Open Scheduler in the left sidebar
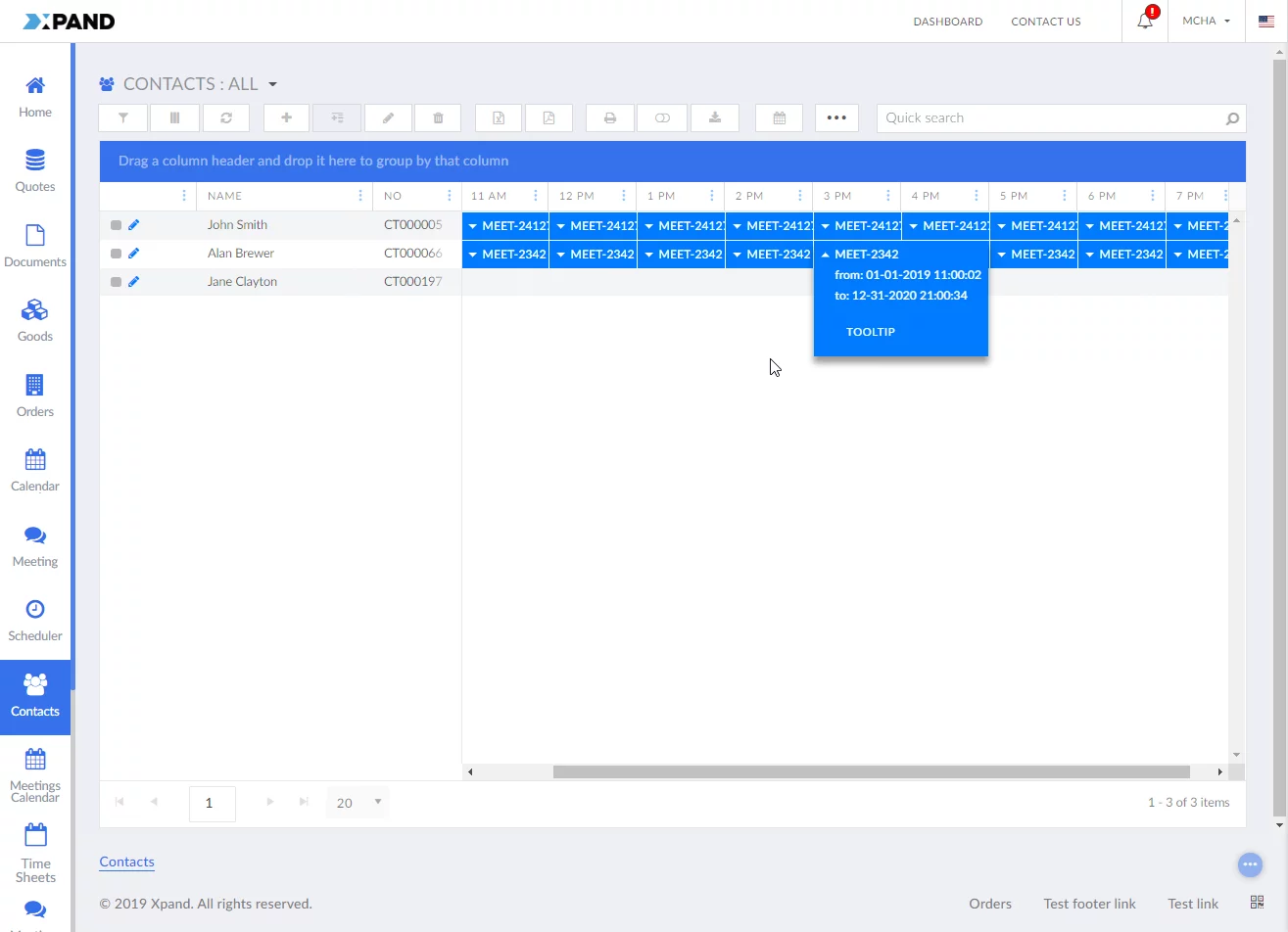Screen dimensions: 1288x932 click(x=35, y=621)
